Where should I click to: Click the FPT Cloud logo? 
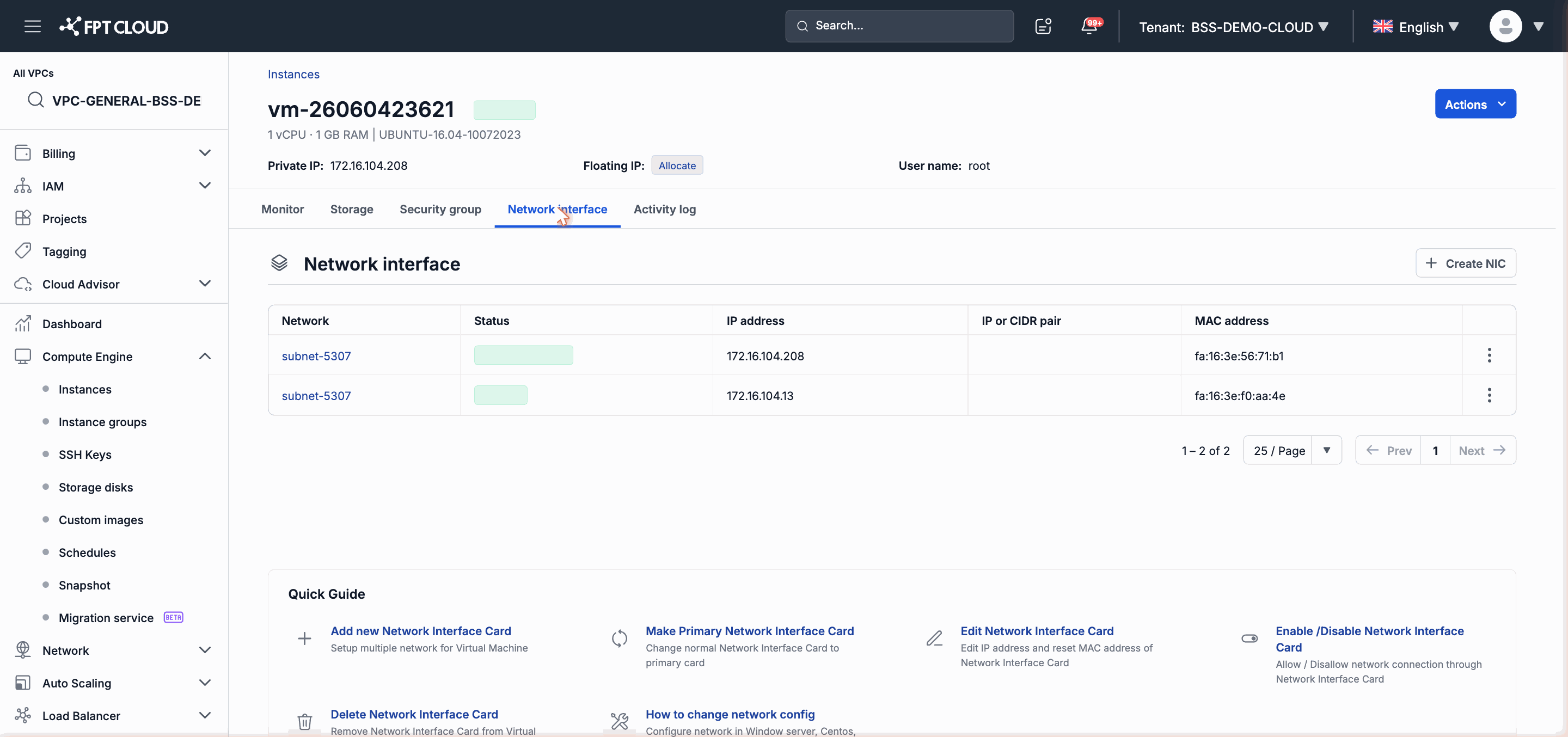click(x=114, y=26)
